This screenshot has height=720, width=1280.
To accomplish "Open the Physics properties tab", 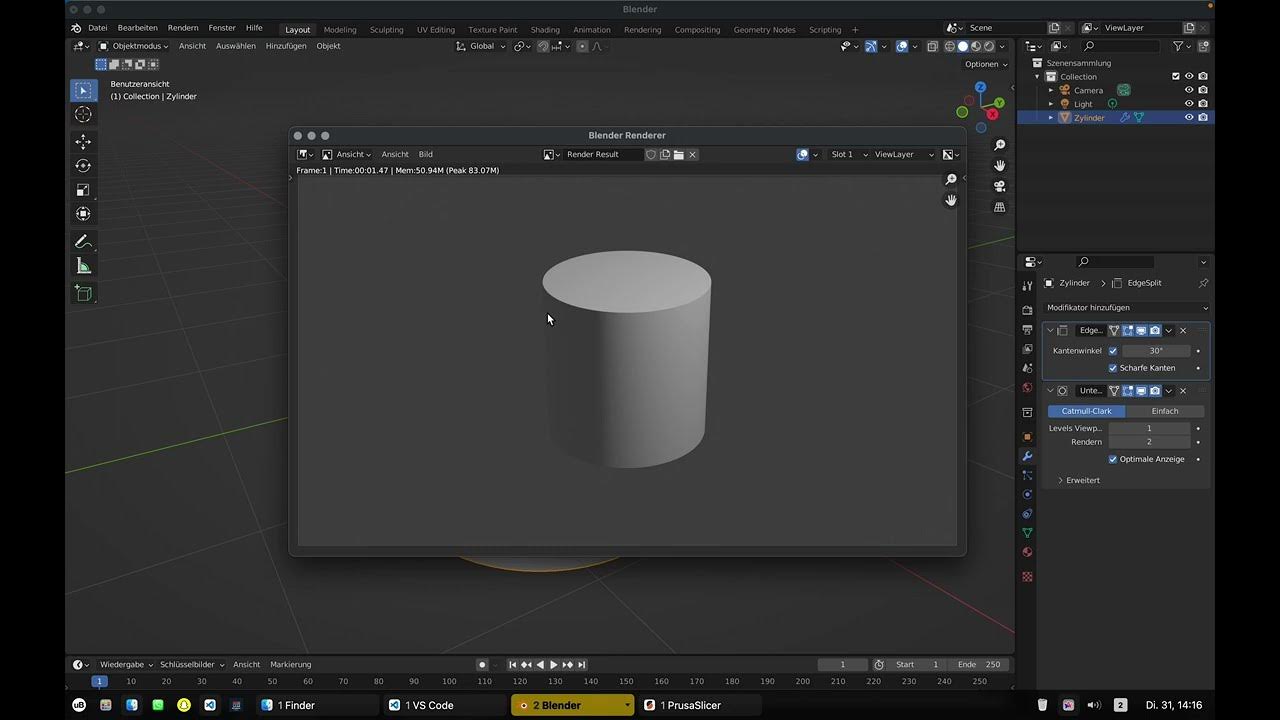I will (1027, 494).
